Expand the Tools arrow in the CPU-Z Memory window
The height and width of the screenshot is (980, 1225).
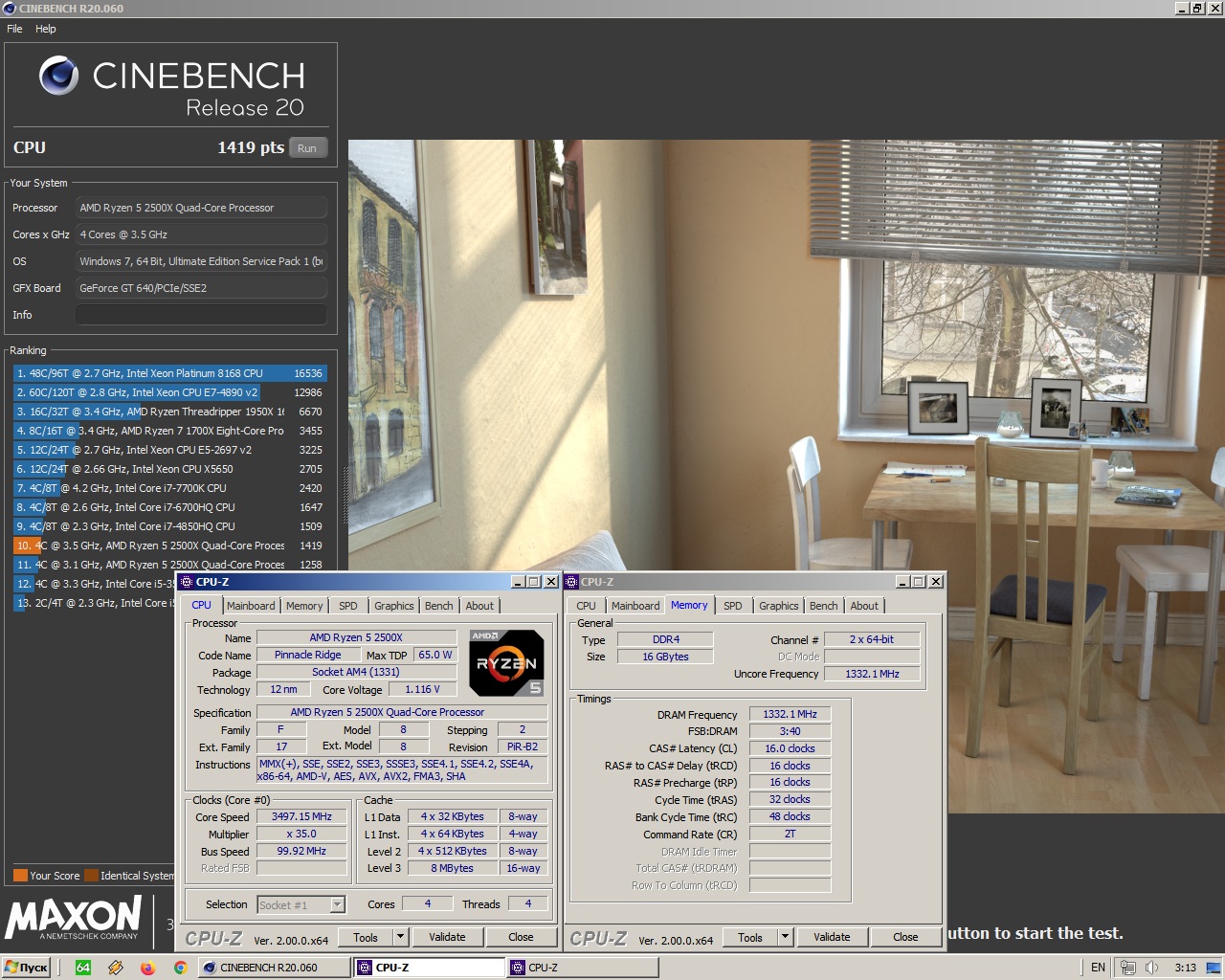click(786, 938)
